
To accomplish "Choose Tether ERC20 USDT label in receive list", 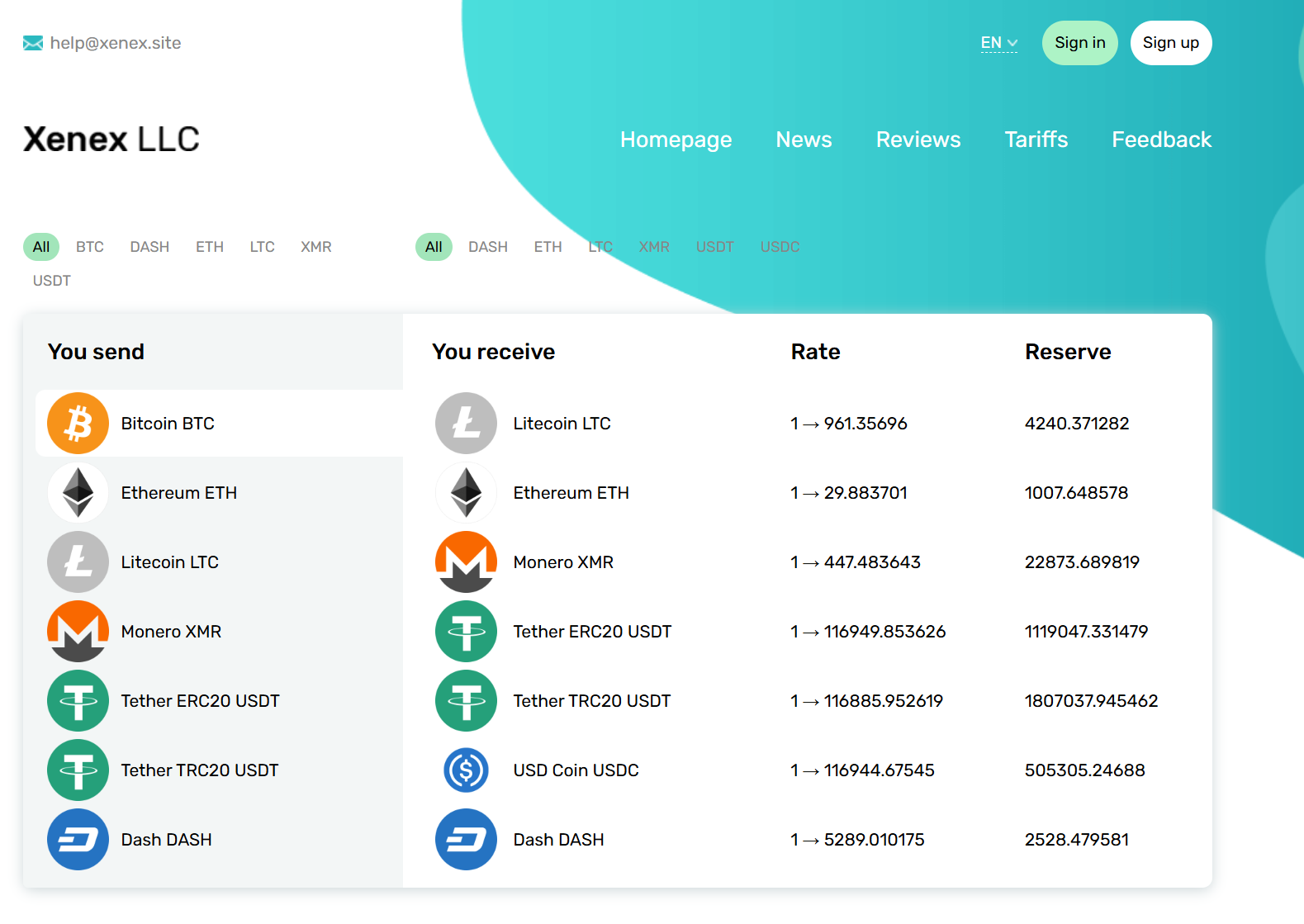I will coord(593,632).
